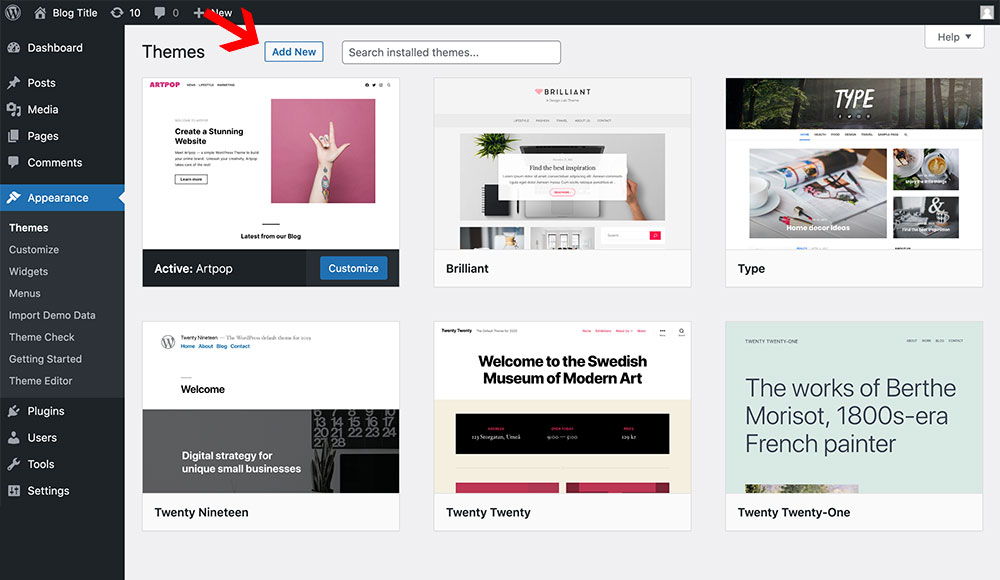
Task: Click the Appearance paintbrush icon
Action: pos(13,197)
